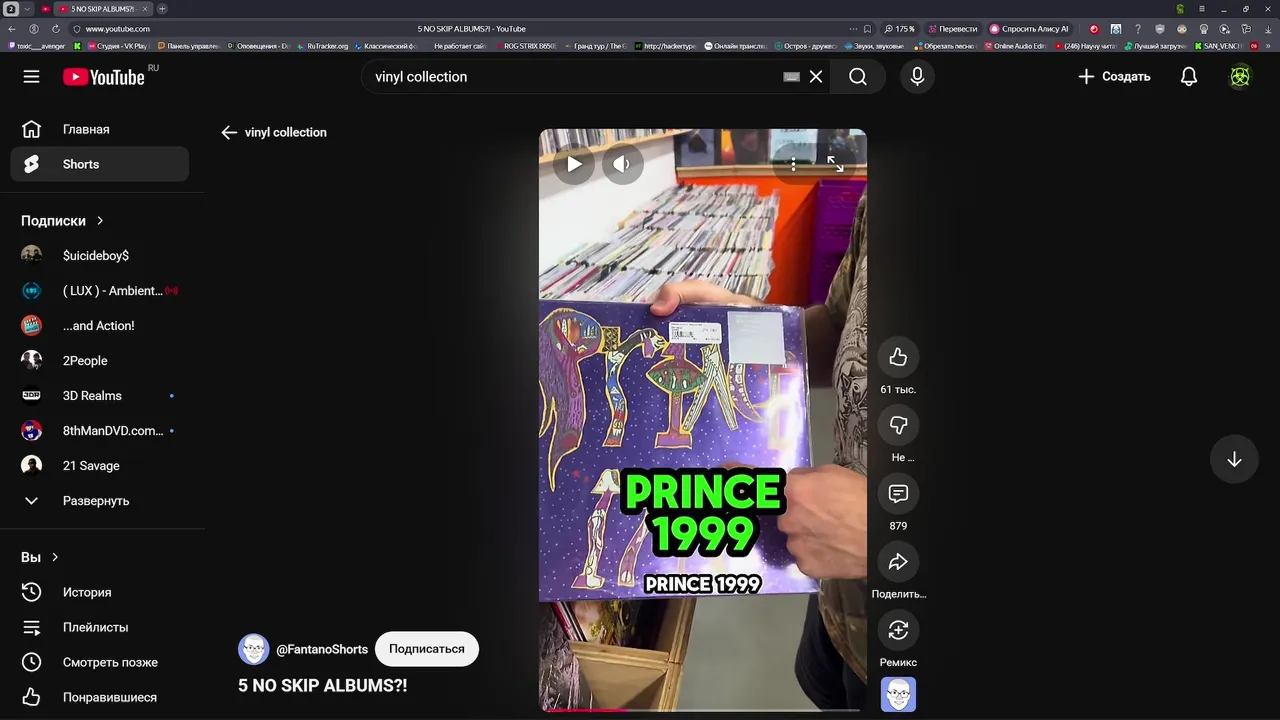
Task: Clear the search field with X
Action: tap(816, 77)
